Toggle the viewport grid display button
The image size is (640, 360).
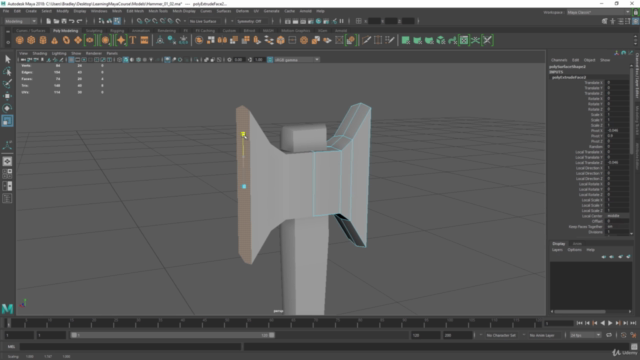coord(71,60)
